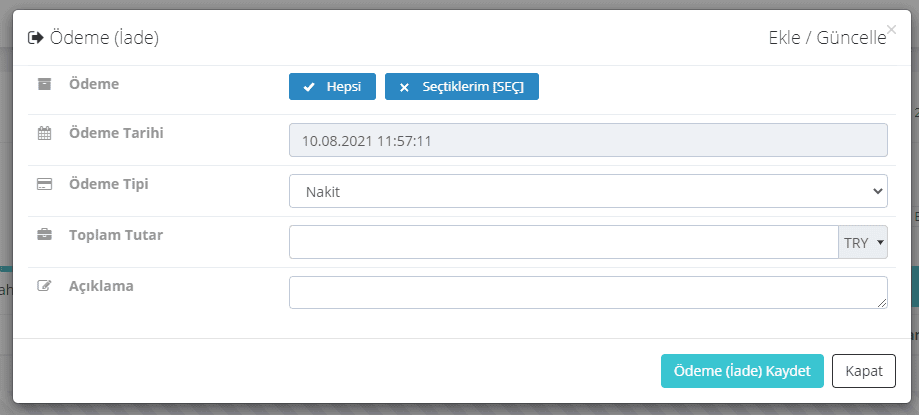Screen dimensions: 919x415
Task: Focus the Açıklama text area
Action: [x=588, y=292]
